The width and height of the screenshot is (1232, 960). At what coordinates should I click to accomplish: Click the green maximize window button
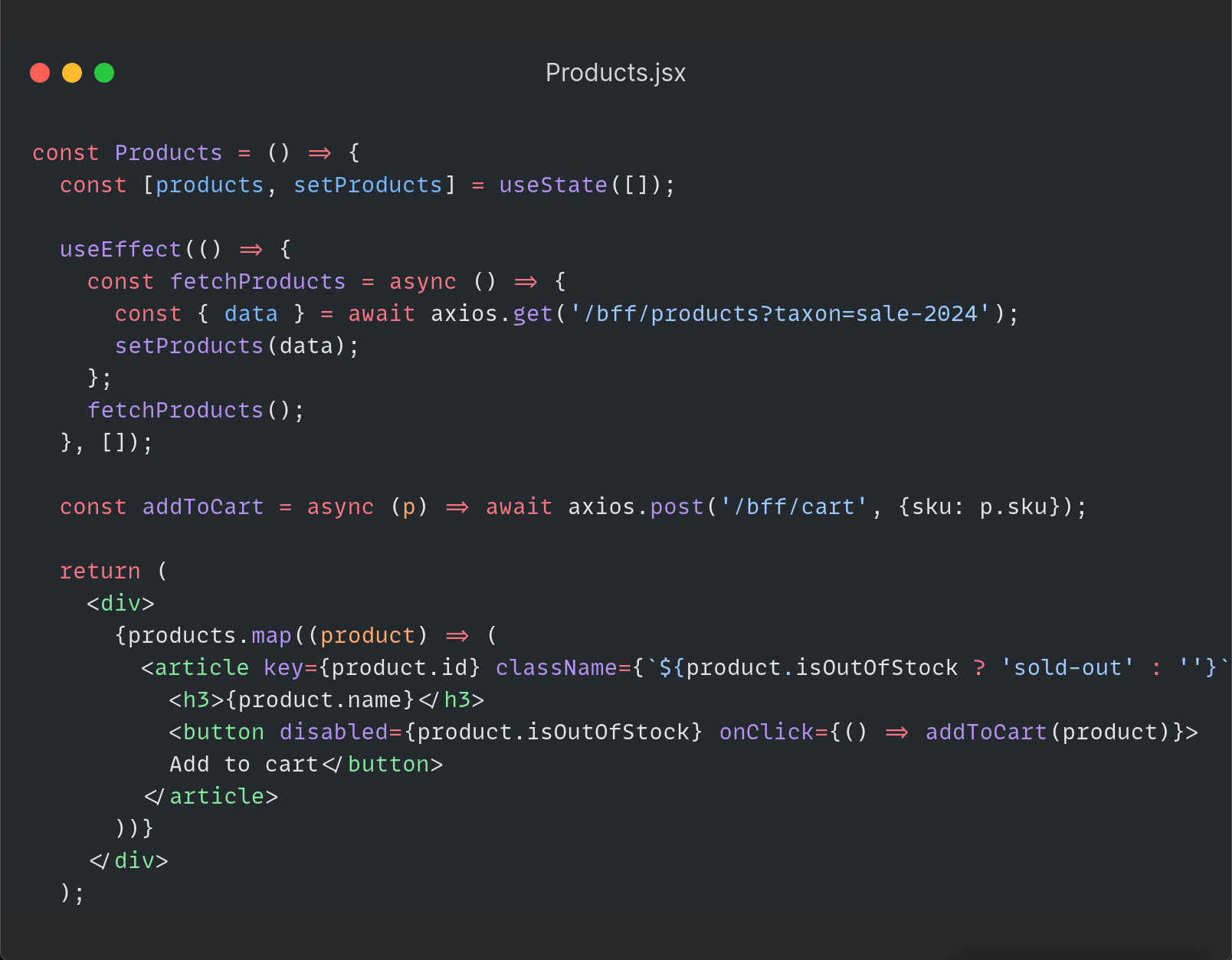click(104, 73)
